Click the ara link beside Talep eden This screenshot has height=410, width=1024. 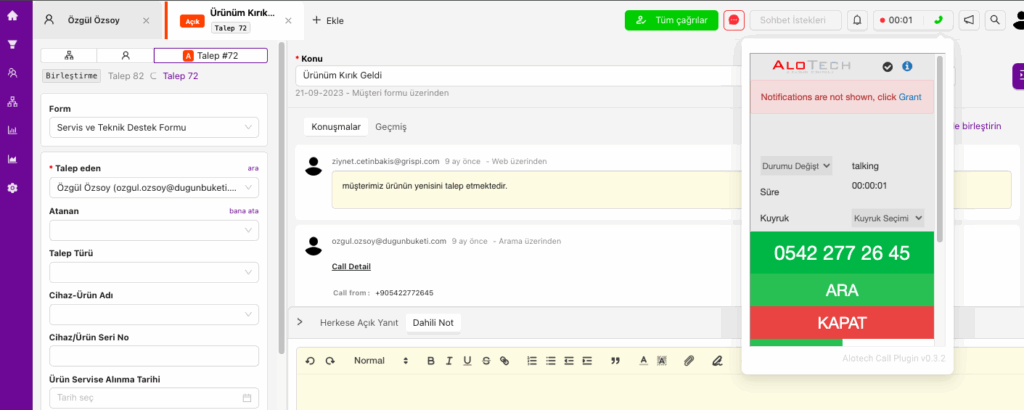click(253, 168)
